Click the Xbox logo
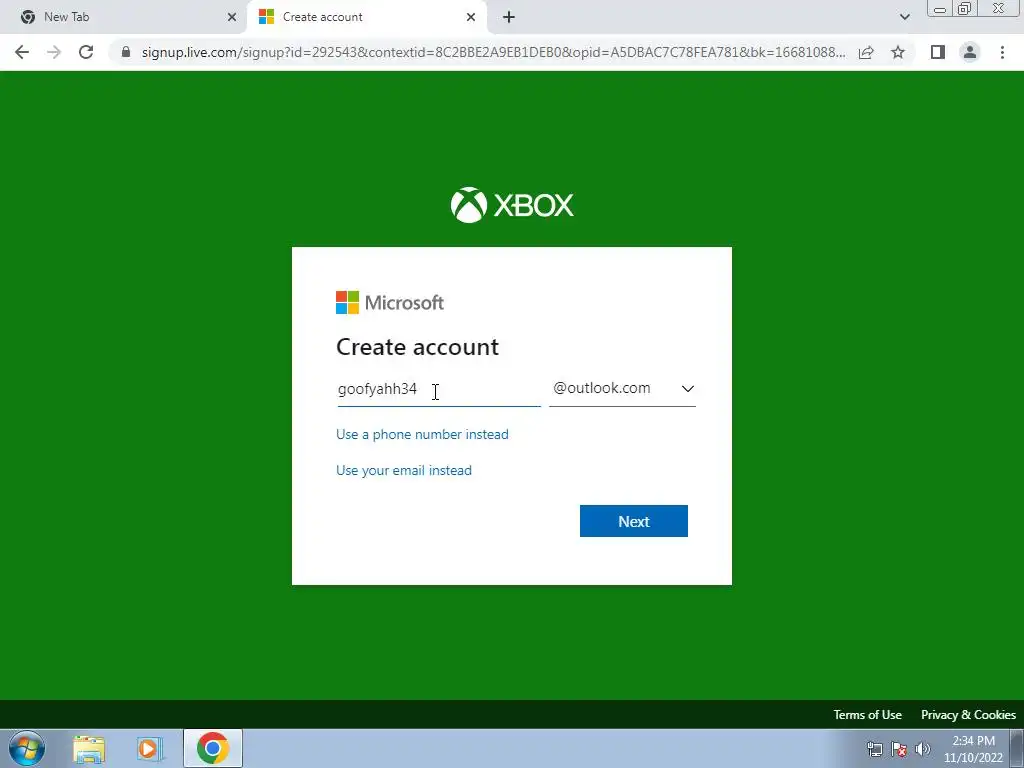 [x=512, y=205]
